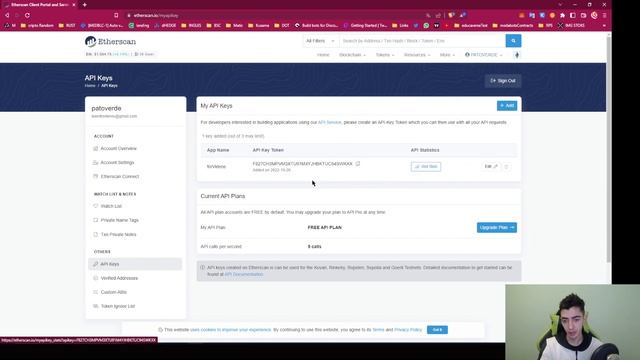Viewport: 640px width, 360px height.
Task: Click the bookmark icon in the address bar
Action: pos(116,16)
